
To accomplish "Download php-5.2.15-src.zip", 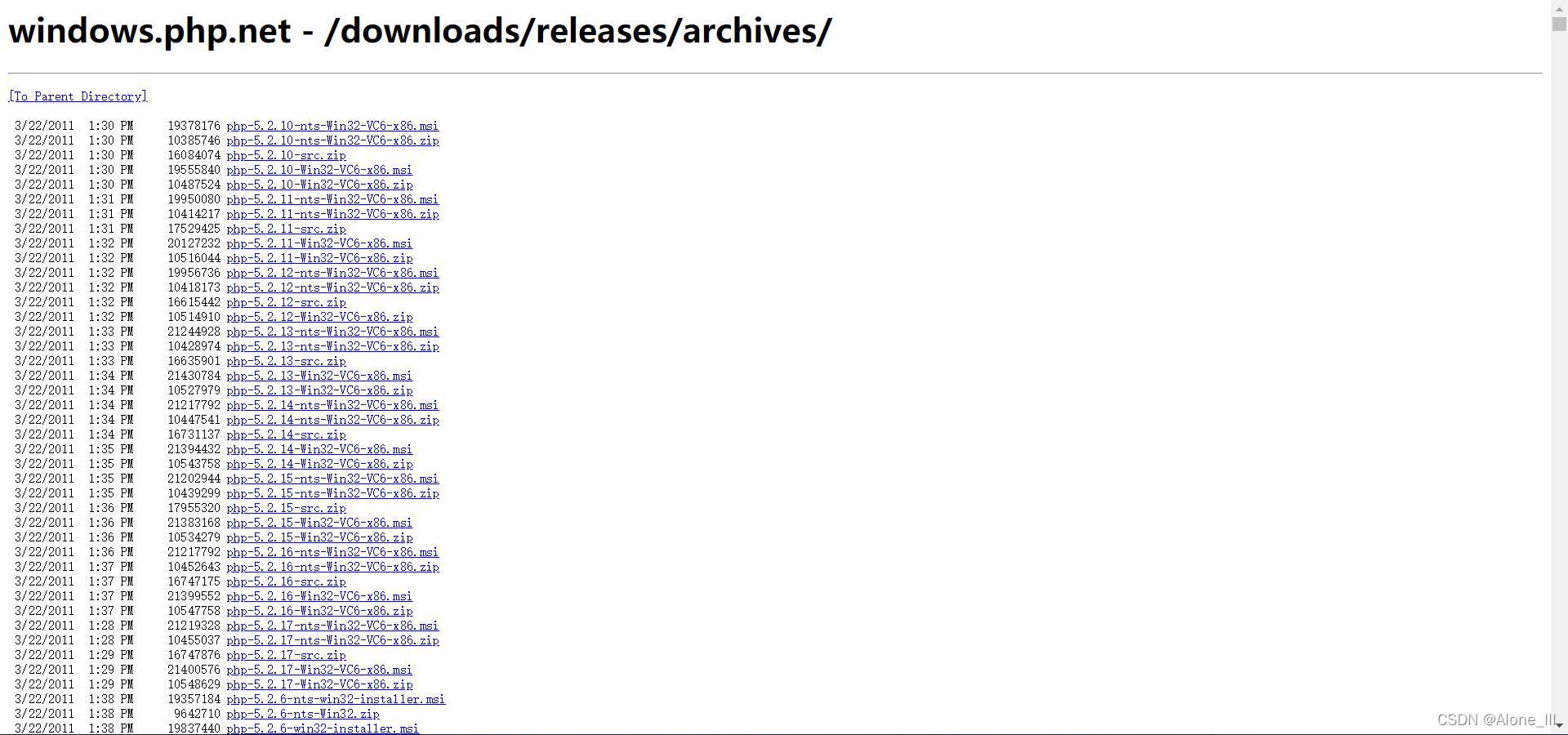I will (x=287, y=508).
